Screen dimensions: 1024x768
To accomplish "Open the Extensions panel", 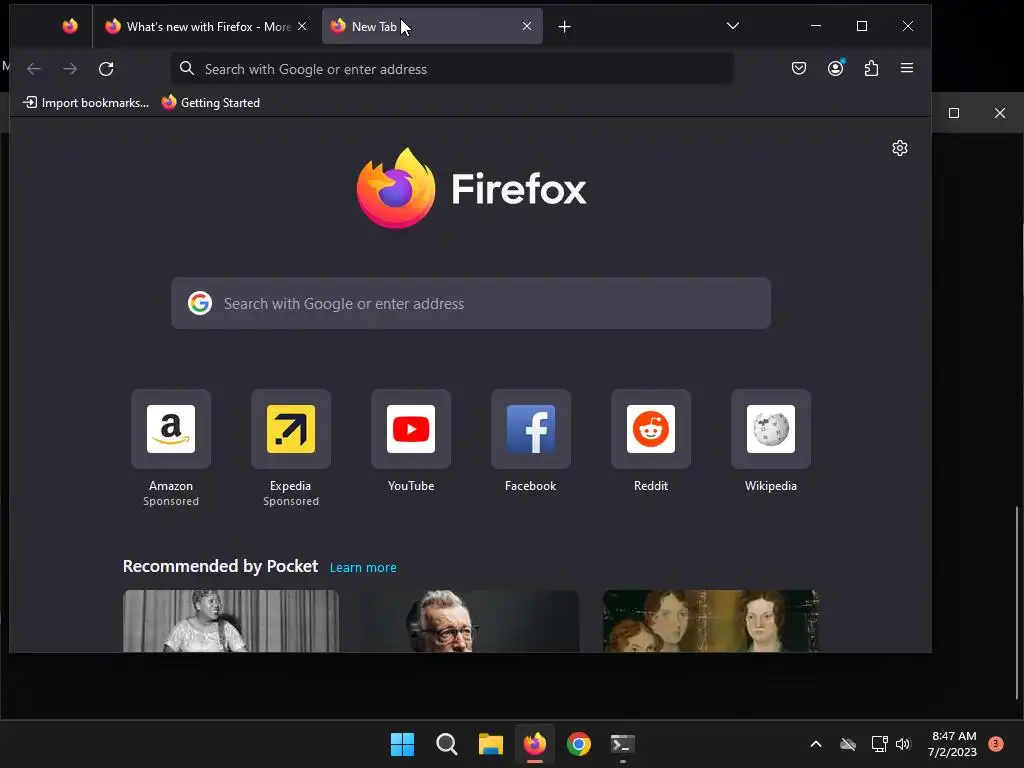I will point(871,68).
